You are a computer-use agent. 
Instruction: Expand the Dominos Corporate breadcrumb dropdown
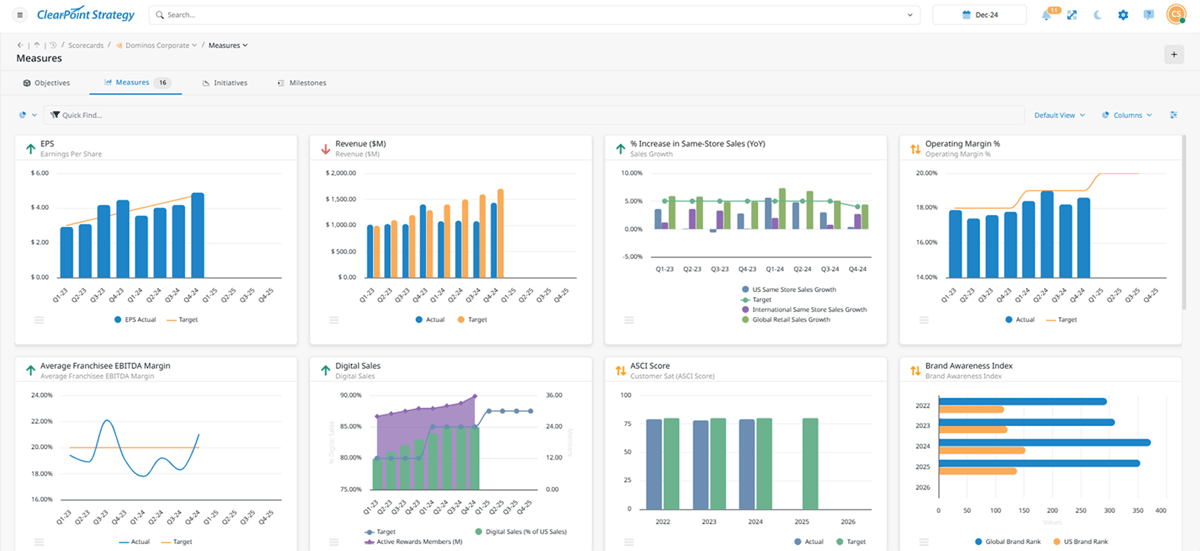click(194, 45)
